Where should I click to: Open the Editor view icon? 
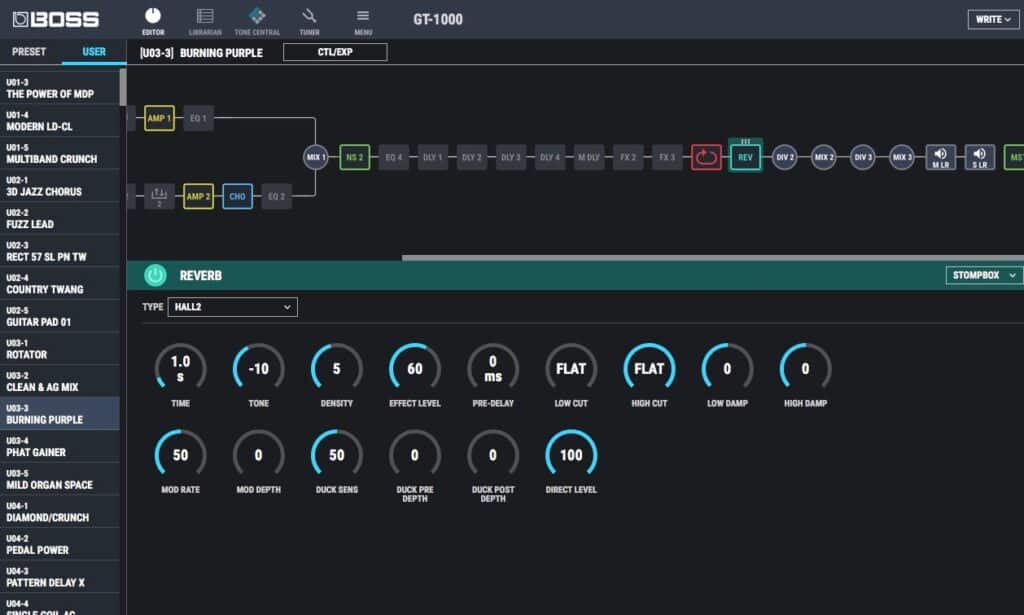tap(153, 21)
